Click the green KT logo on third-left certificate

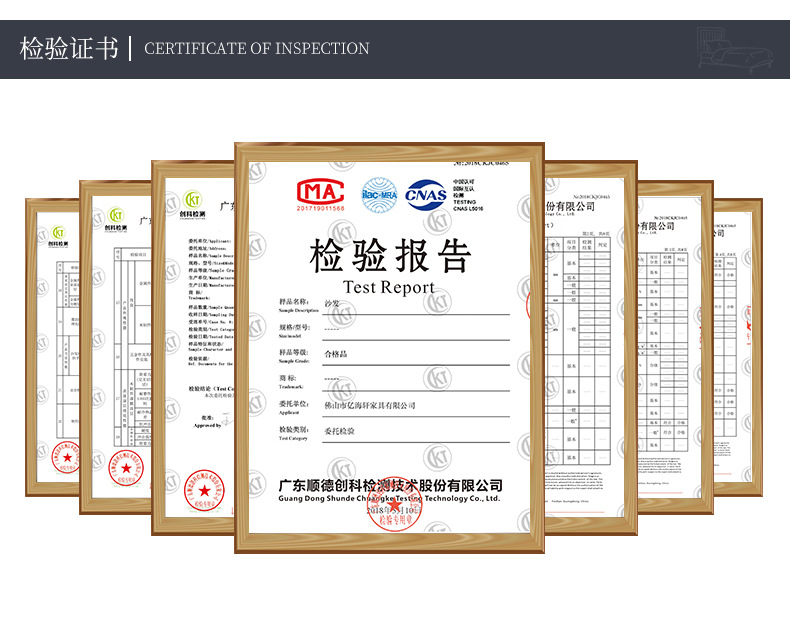click(192, 200)
